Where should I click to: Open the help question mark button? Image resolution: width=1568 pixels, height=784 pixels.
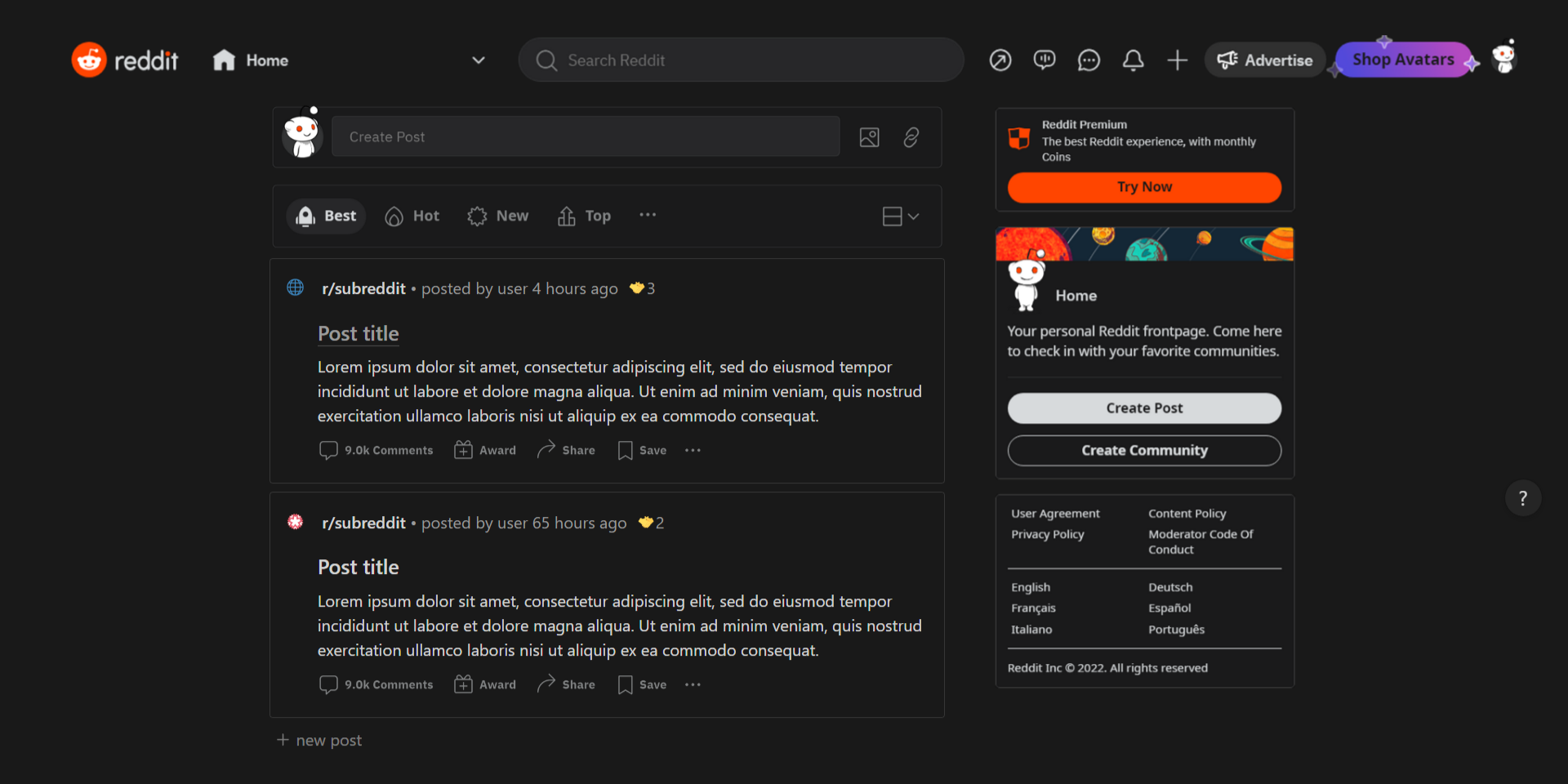point(1522,498)
